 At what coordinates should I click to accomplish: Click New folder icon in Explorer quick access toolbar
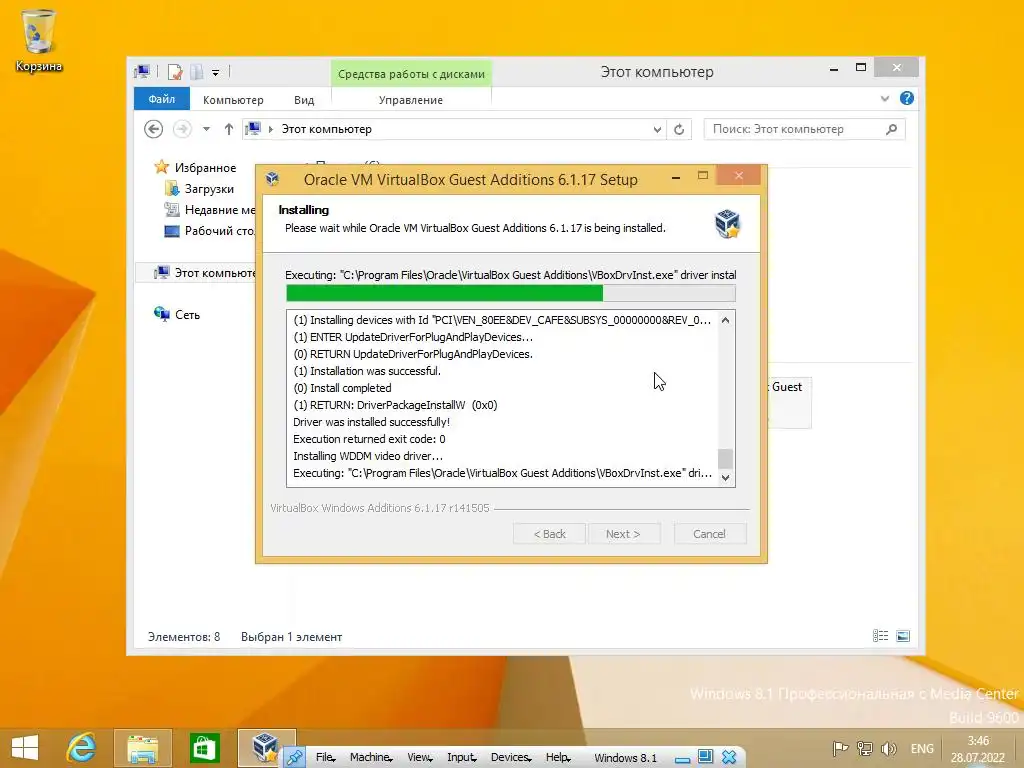197,72
